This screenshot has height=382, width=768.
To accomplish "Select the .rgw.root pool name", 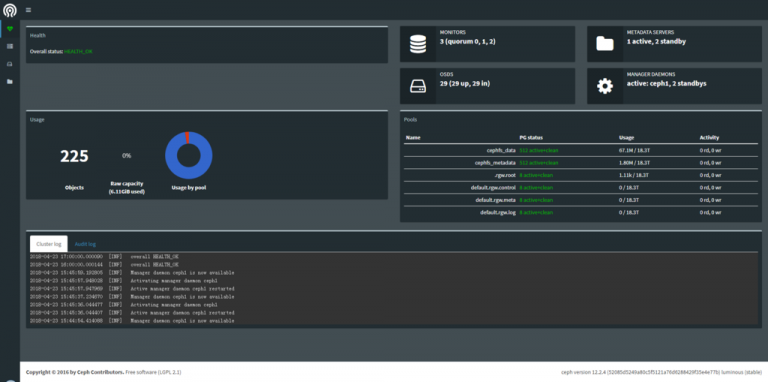I will (505, 175).
